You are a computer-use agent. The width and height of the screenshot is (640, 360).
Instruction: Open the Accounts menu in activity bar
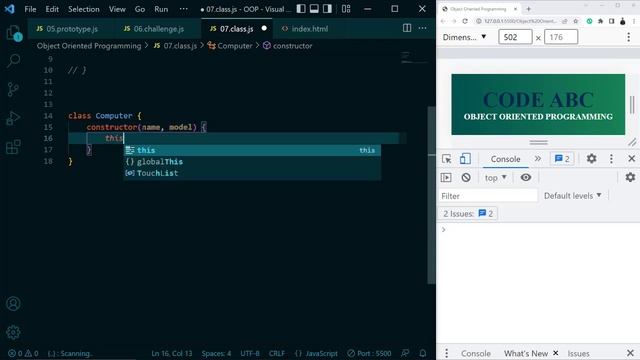[x=13, y=304]
